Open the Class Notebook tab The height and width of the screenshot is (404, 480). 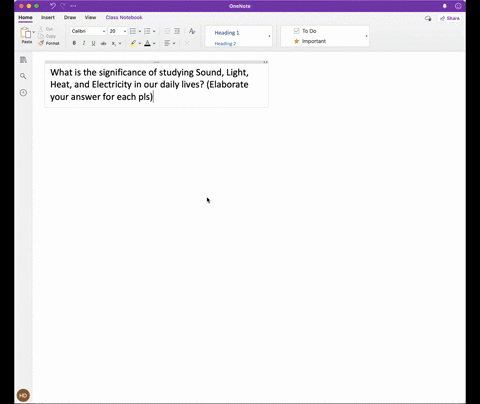click(124, 17)
